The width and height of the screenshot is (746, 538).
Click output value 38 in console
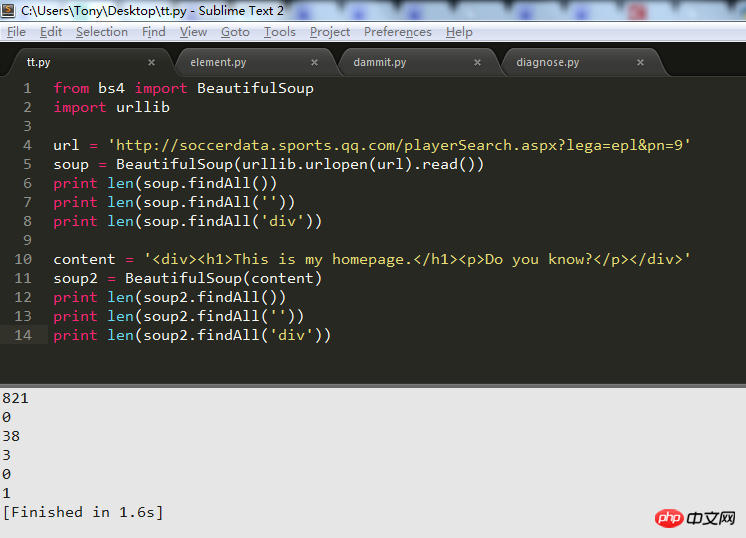(x=11, y=436)
